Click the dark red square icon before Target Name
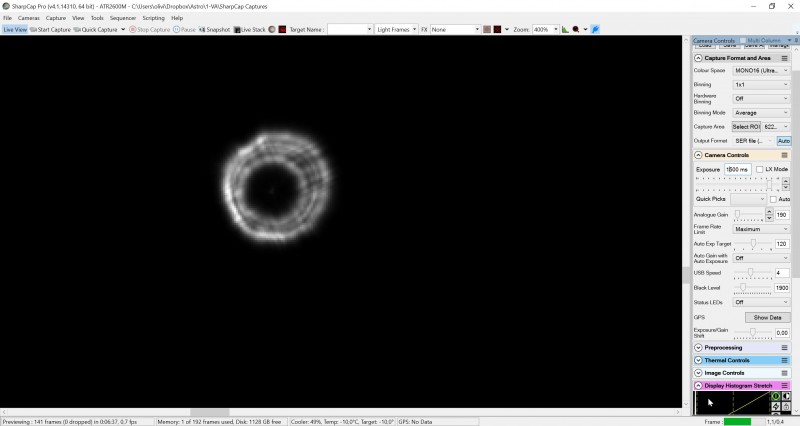The image size is (800, 426). [x=282, y=30]
